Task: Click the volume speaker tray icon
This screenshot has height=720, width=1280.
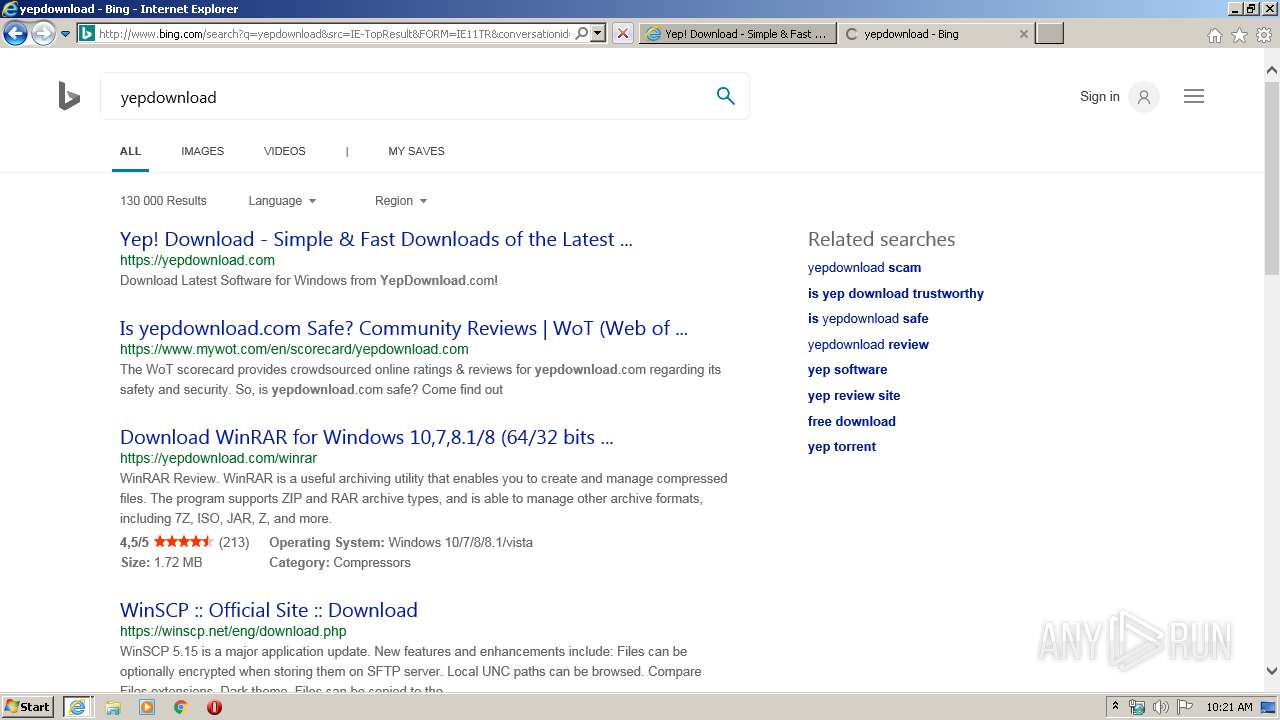Action: pyautogui.click(x=1160, y=707)
